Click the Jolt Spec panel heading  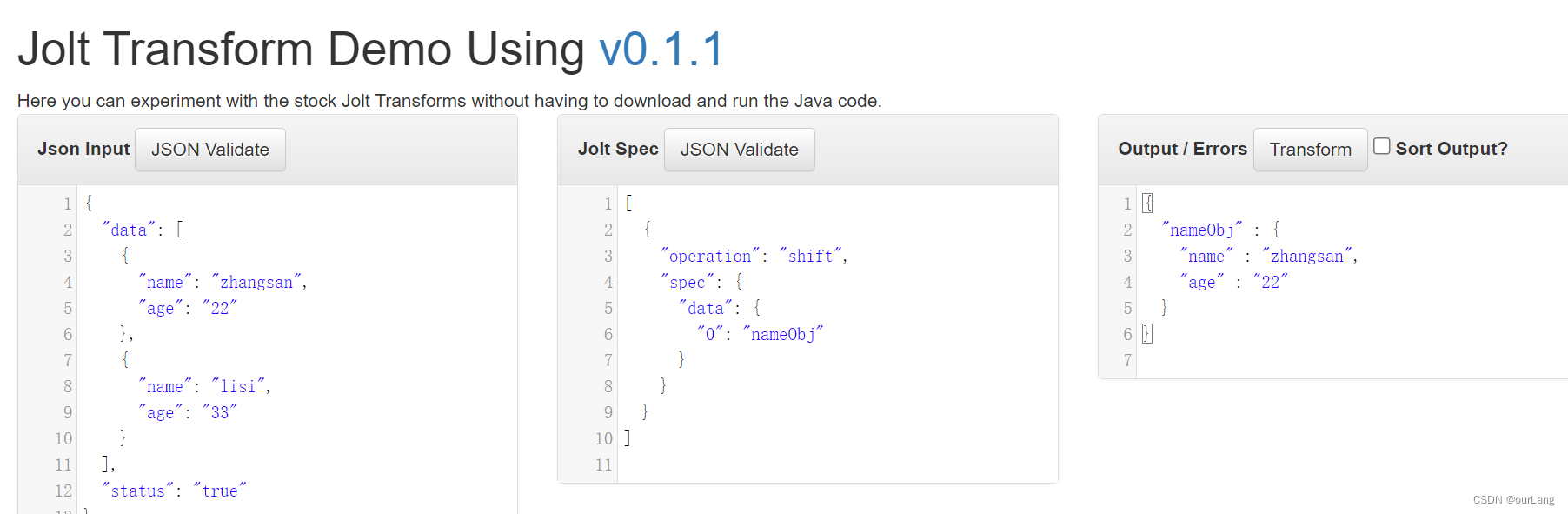[x=618, y=149]
